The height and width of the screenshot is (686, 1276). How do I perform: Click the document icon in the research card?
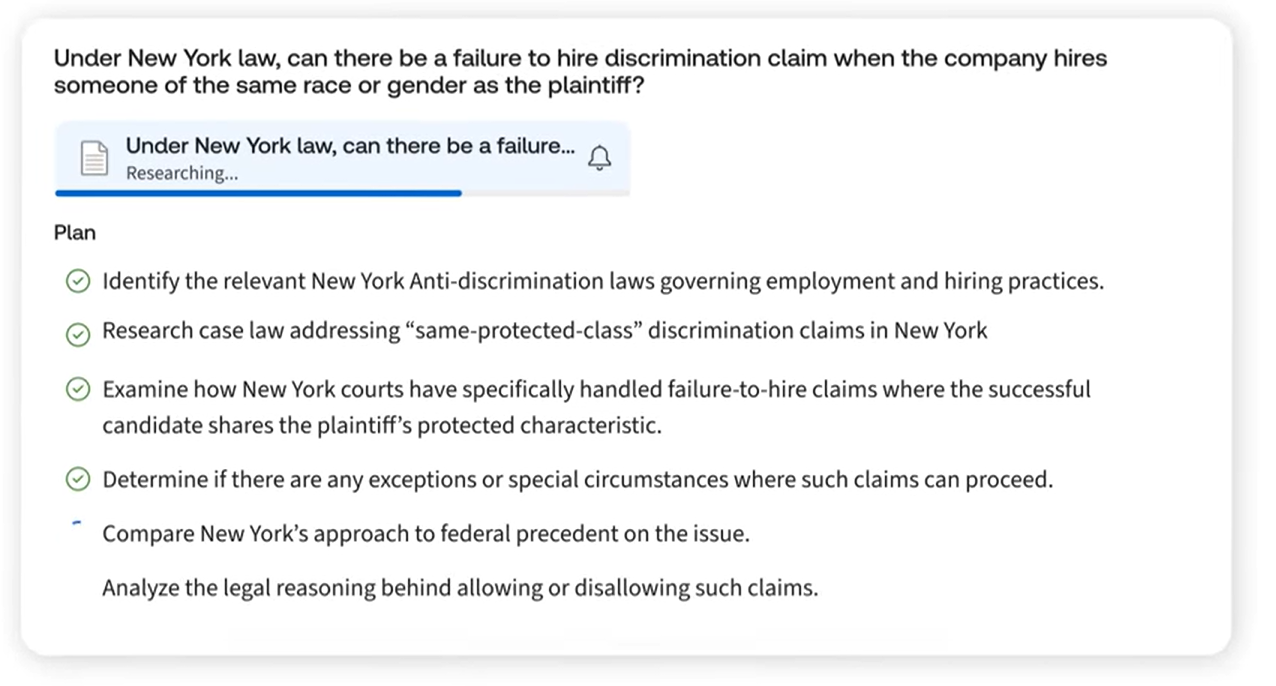(93, 158)
